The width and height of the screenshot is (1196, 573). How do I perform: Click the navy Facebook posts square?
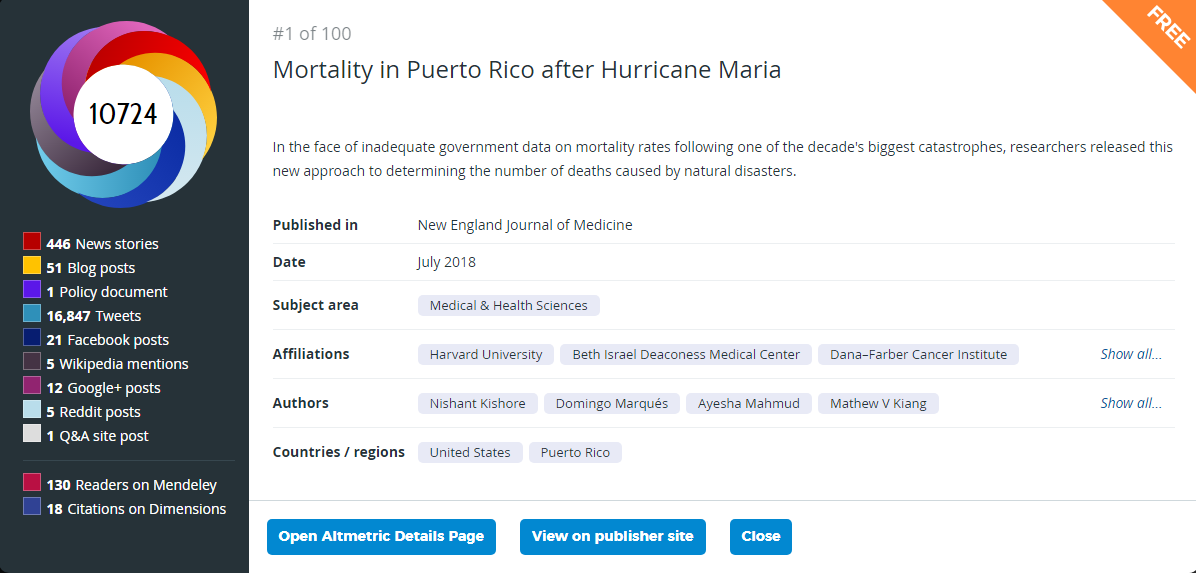tap(31, 337)
